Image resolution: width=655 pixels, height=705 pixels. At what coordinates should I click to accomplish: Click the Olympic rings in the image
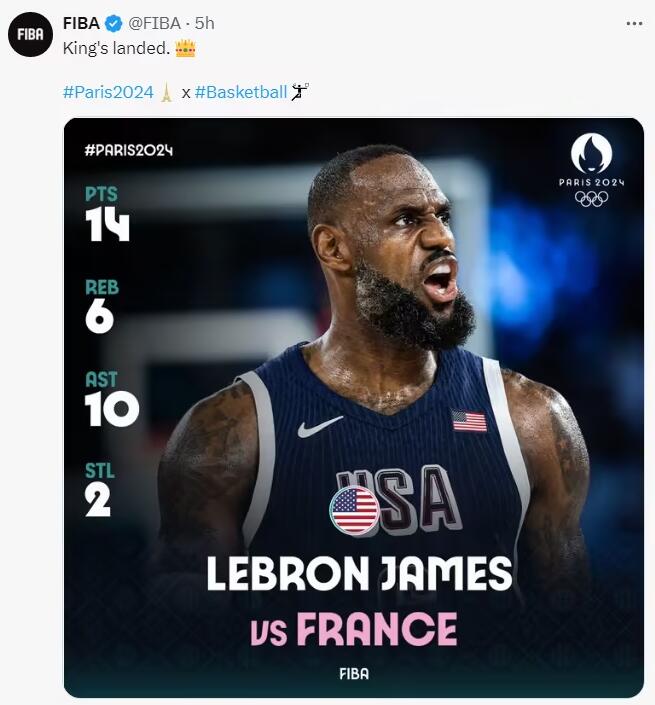point(591,199)
